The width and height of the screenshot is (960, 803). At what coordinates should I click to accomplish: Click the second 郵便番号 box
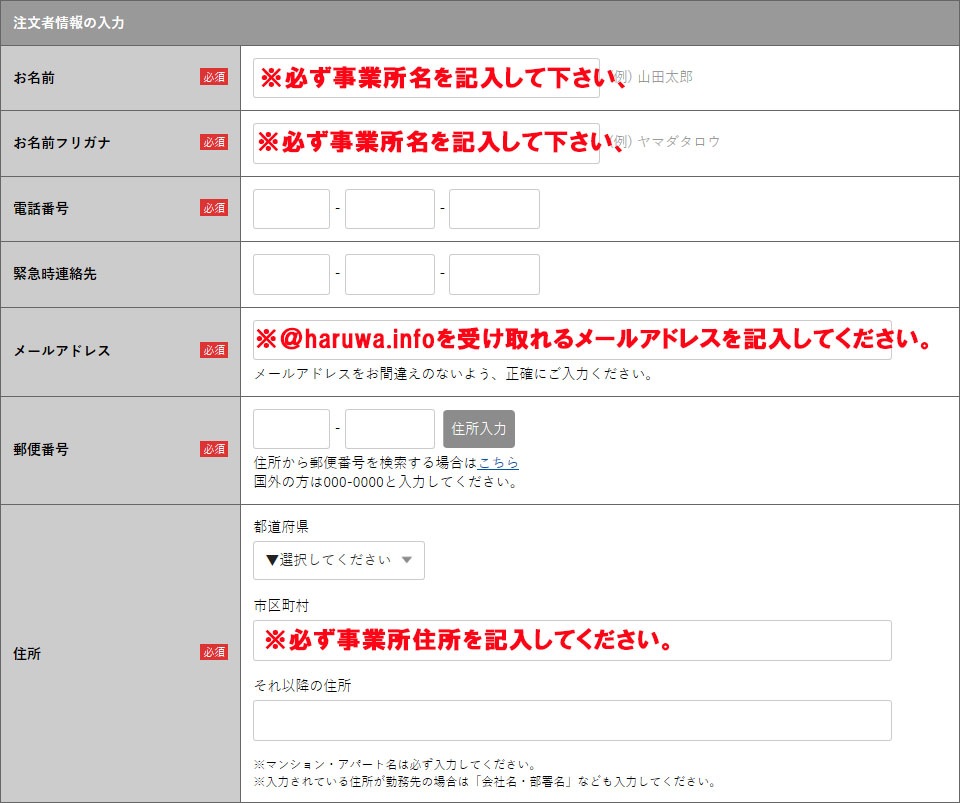click(390, 429)
